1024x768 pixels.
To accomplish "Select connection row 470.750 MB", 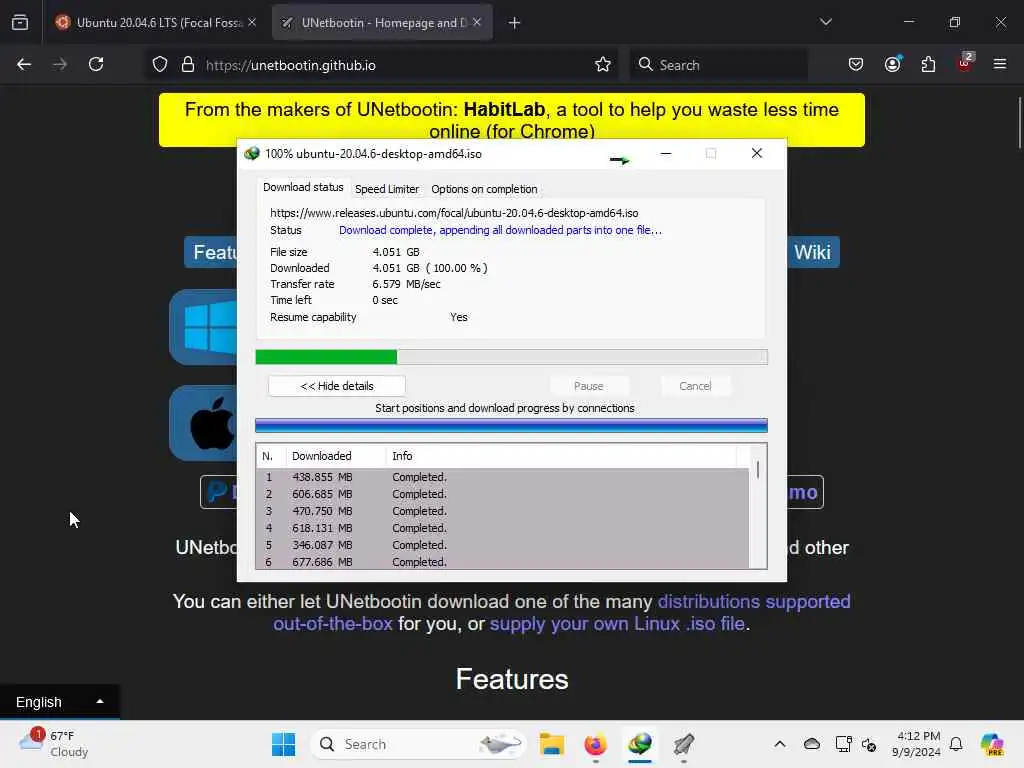I will (x=502, y=511).
